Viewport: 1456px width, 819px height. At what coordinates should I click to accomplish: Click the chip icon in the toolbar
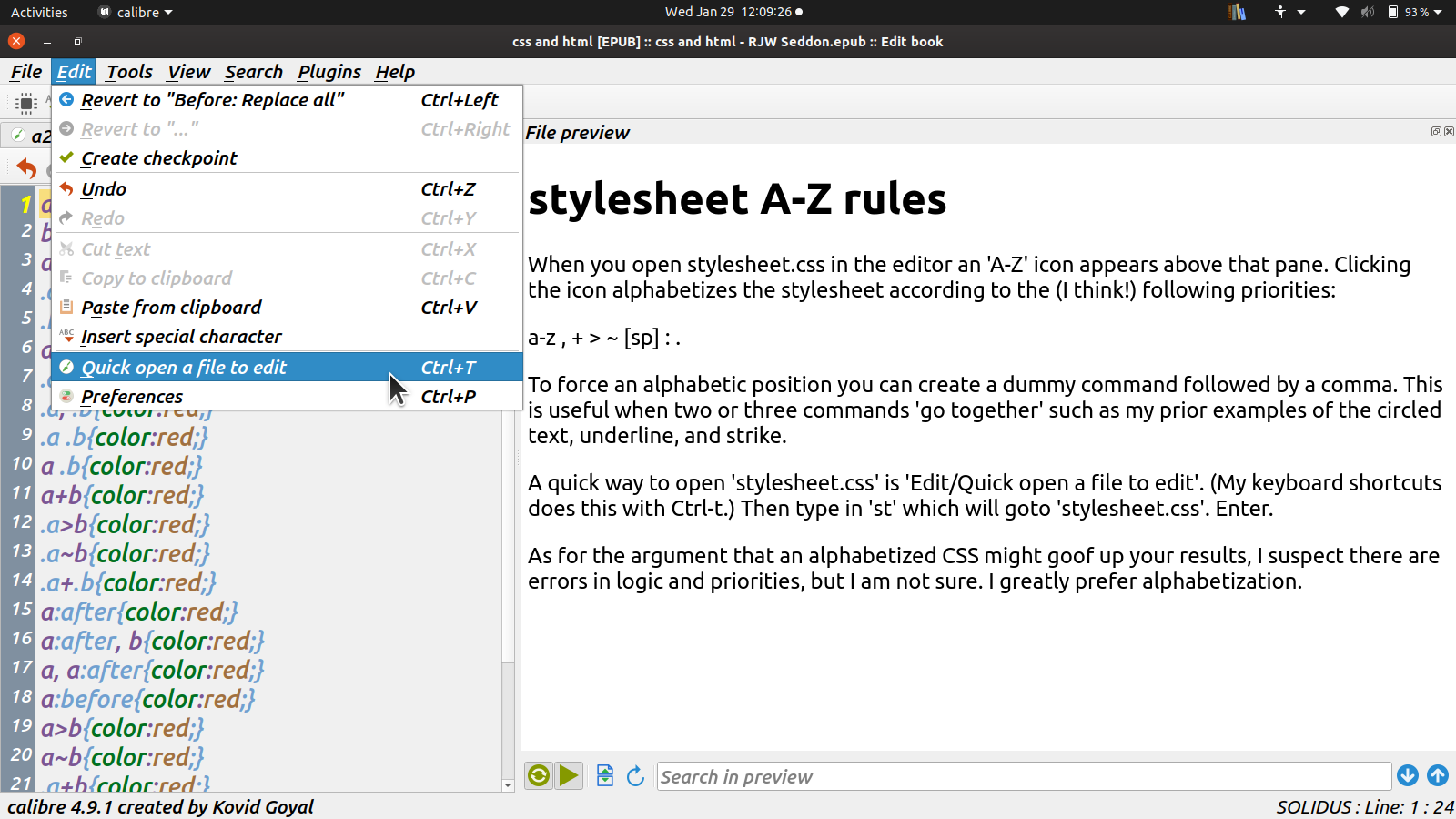tap(26, 103)
